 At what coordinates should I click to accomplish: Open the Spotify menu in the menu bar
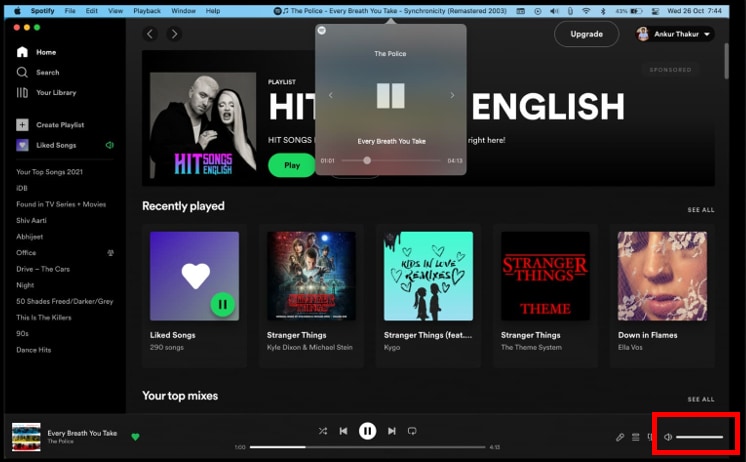[42, 10]
